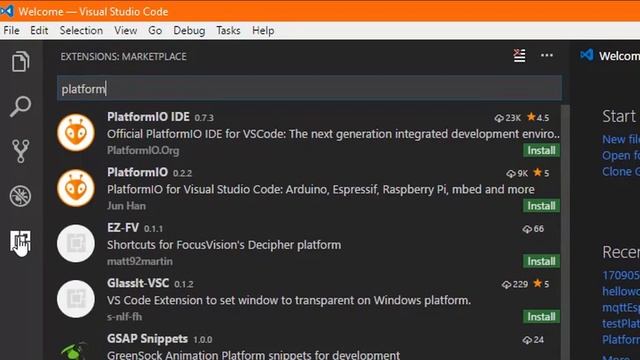Open the recent item starting with hellowo
Screen dimensions: 640x360
621,291
